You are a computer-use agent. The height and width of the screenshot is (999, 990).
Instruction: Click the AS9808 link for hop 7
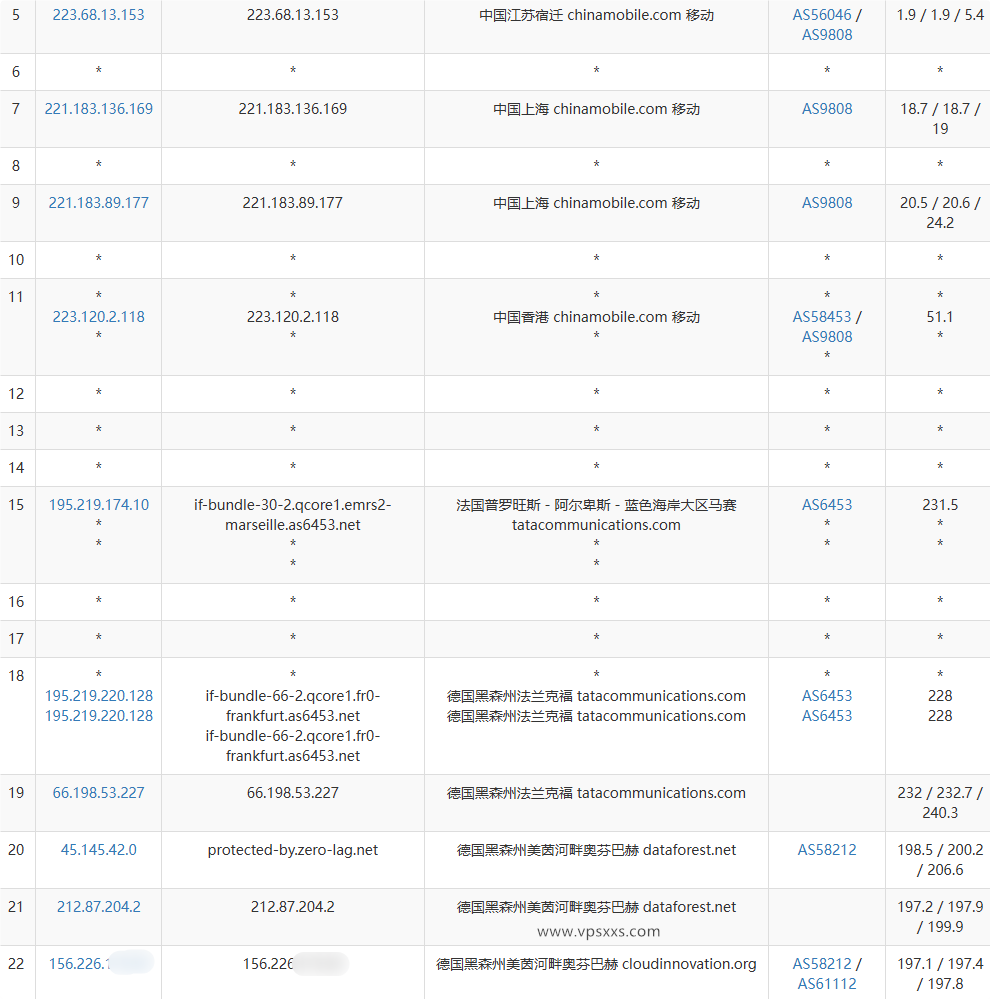pos(826,108)
